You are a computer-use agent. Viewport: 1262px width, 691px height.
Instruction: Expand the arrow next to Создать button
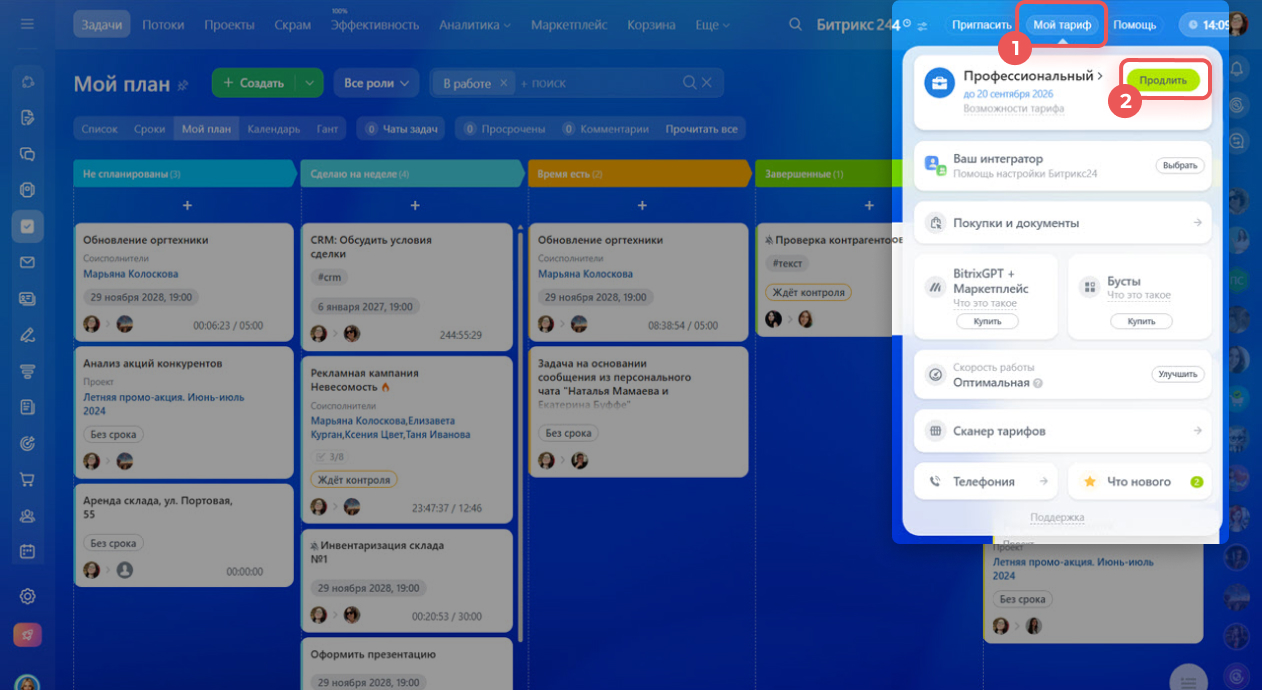tap(310, 83)
